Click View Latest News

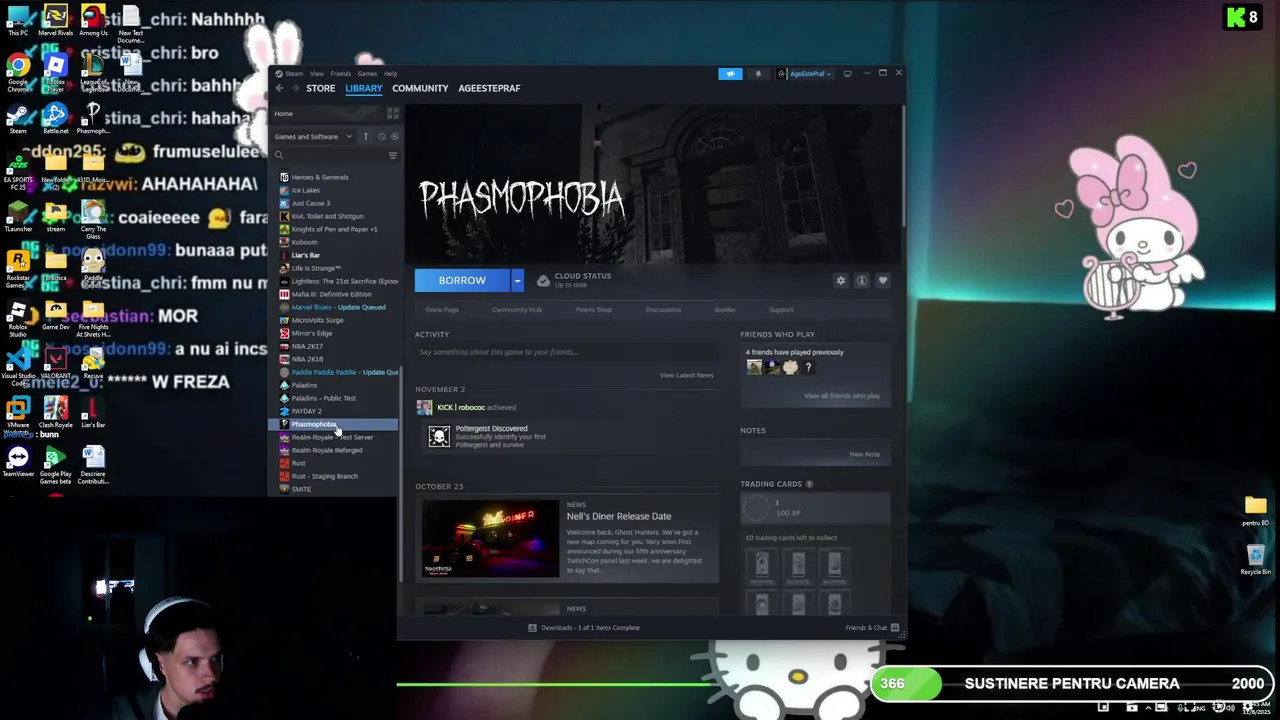click(686, 375)
